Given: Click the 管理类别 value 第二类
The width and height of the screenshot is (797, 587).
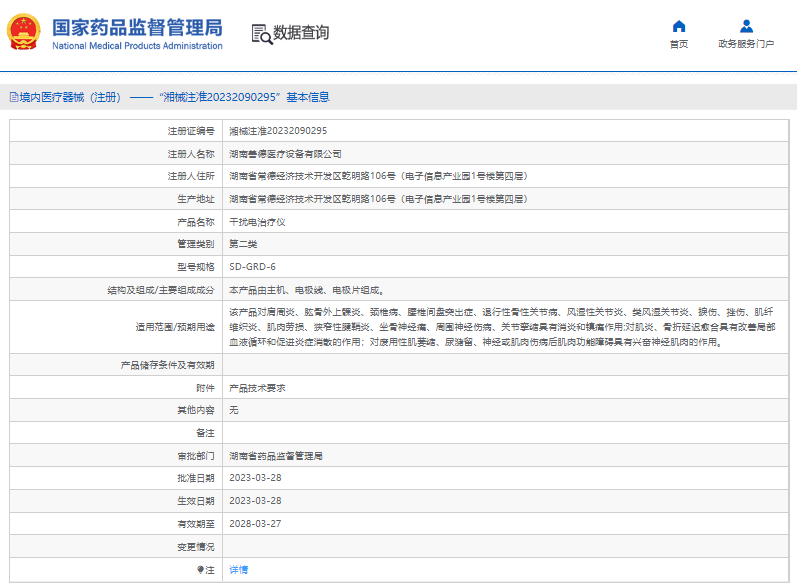Looking at the screenshot, I should [245, 244].
